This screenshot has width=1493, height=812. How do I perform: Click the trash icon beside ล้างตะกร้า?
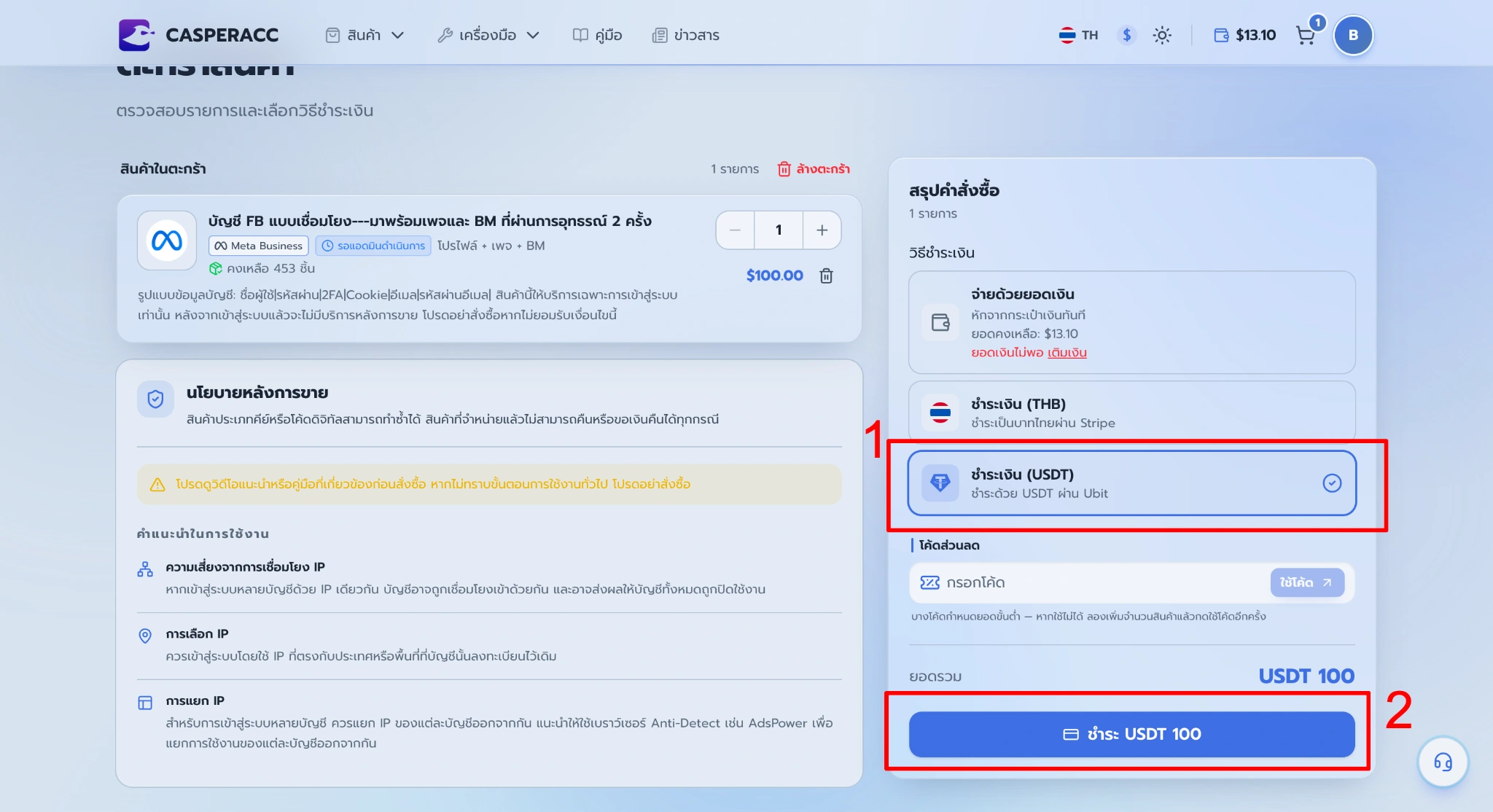(784, 169)
